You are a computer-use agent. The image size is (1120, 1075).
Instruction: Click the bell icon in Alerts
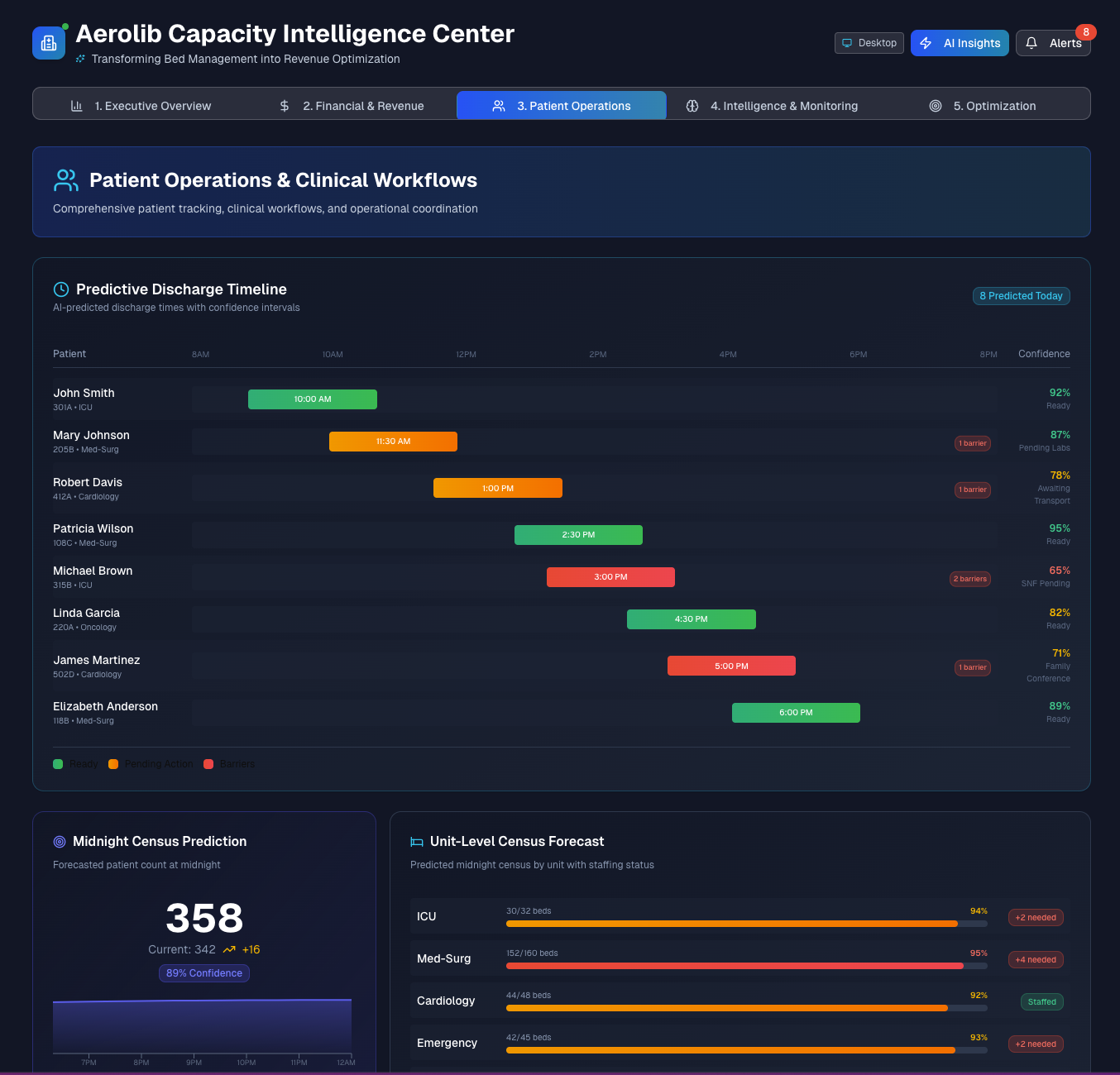pos(1031,43)
